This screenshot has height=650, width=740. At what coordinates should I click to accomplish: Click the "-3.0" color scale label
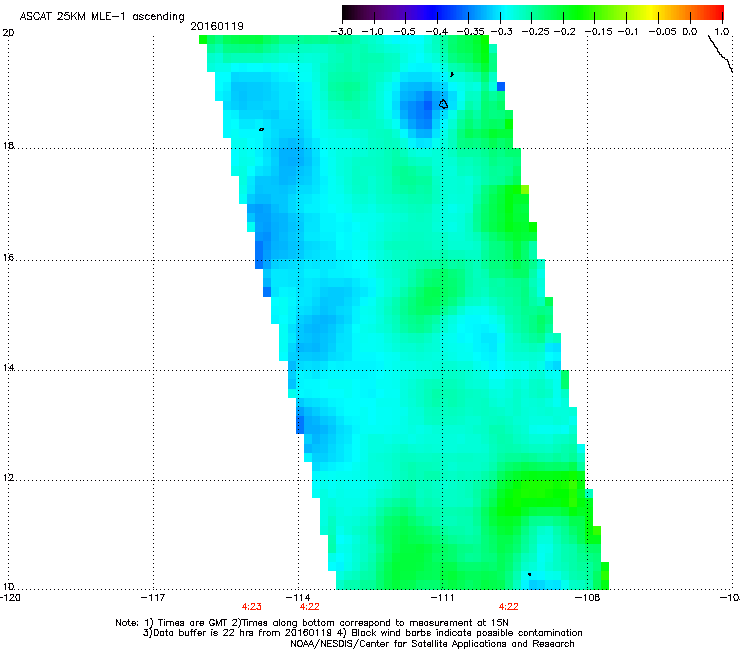tap(341, 32)
